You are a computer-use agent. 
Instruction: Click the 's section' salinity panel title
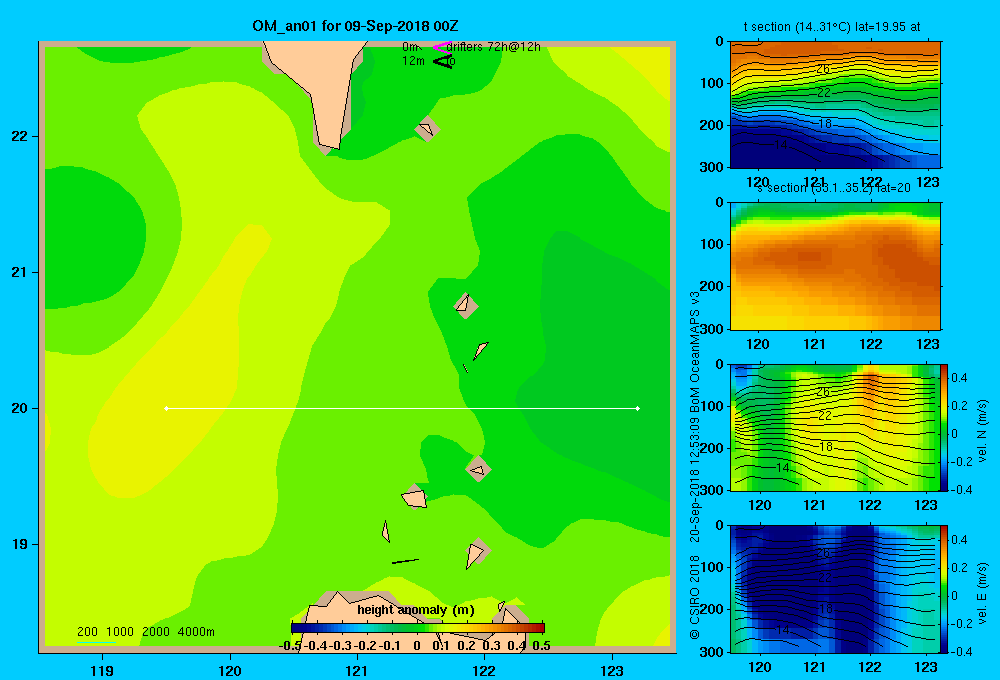coord(834,188)
